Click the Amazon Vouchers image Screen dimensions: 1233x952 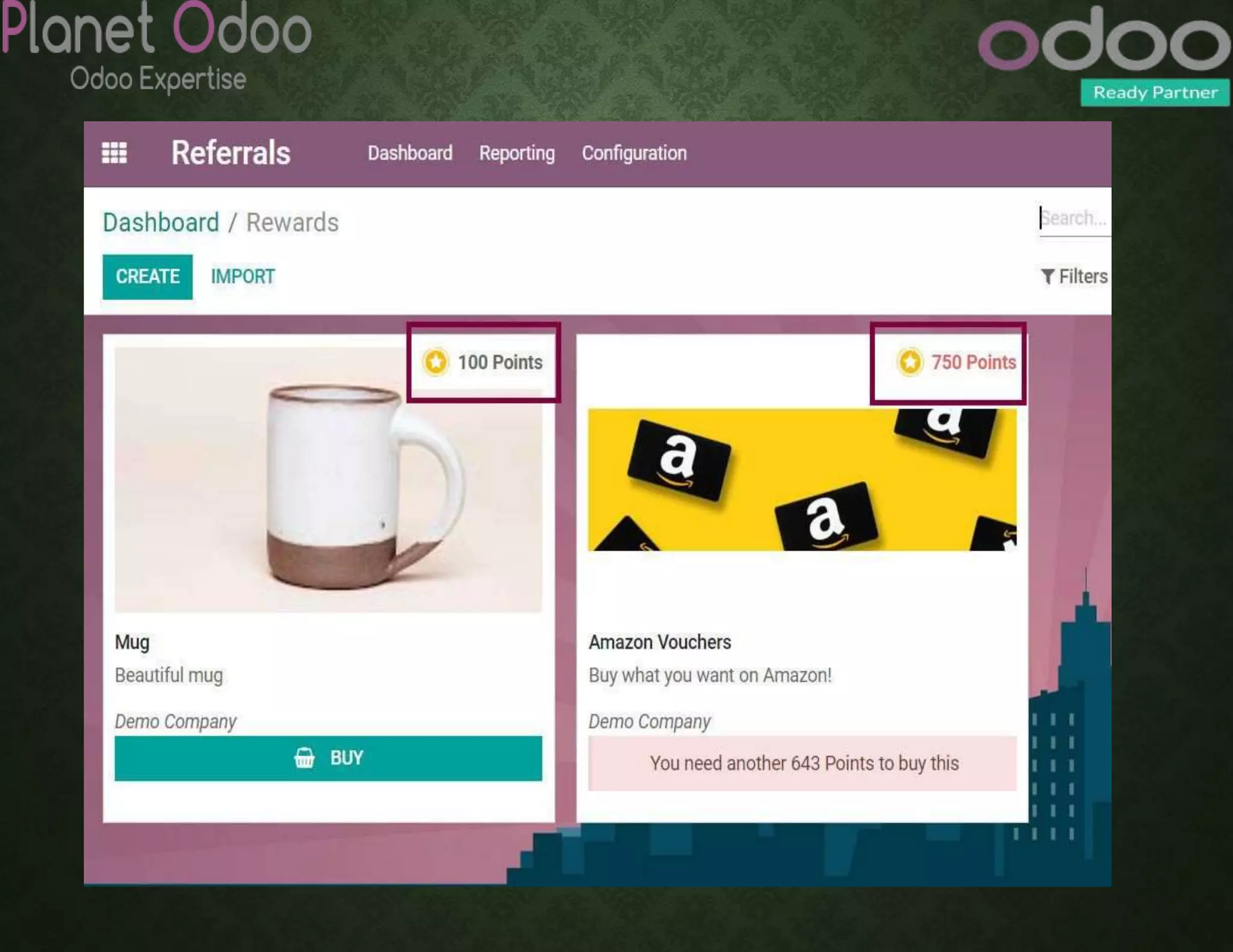coord(802,480)
